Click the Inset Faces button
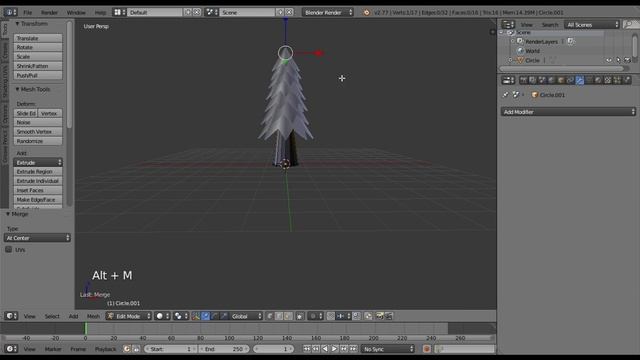Screen dimensions: 640x360 pos(38,190)
